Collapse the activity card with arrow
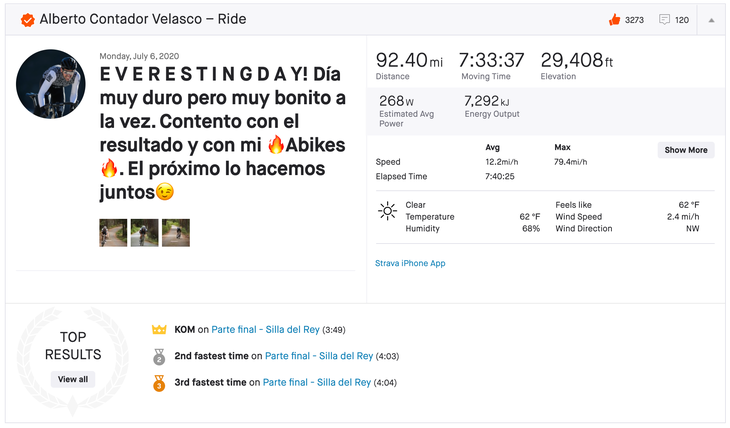 [711, 19]
